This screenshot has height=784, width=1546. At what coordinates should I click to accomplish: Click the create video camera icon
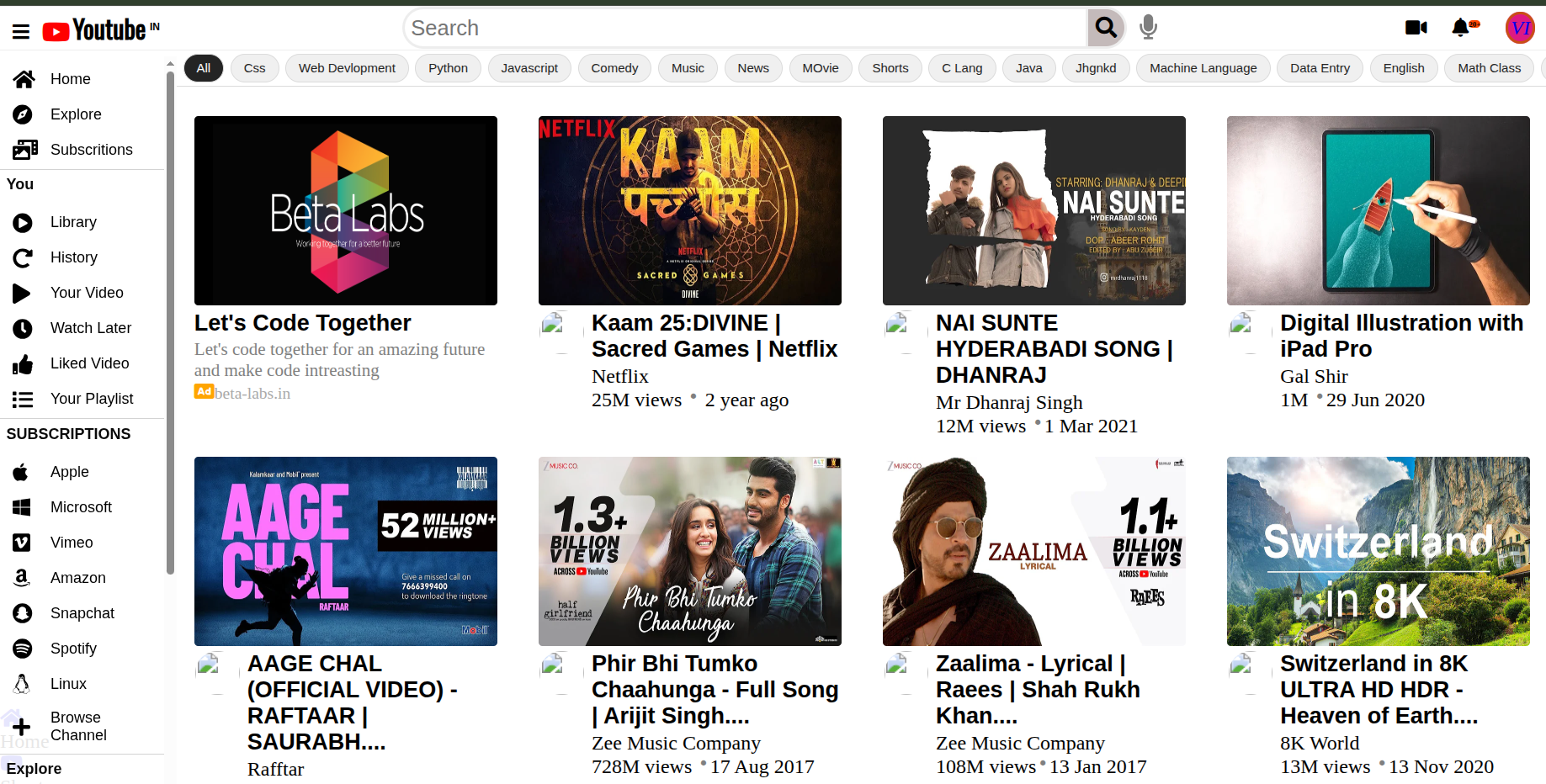[1416, 28]
